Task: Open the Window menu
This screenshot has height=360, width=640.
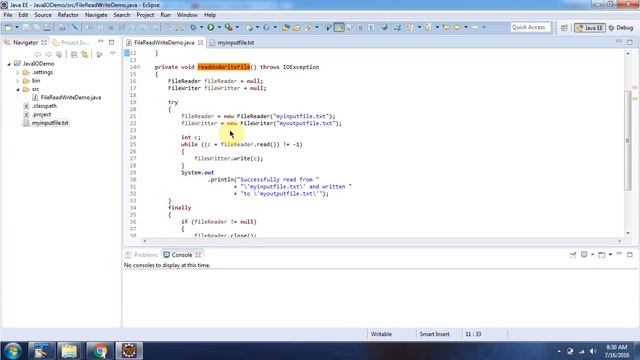Action: [x=187, y=15]
